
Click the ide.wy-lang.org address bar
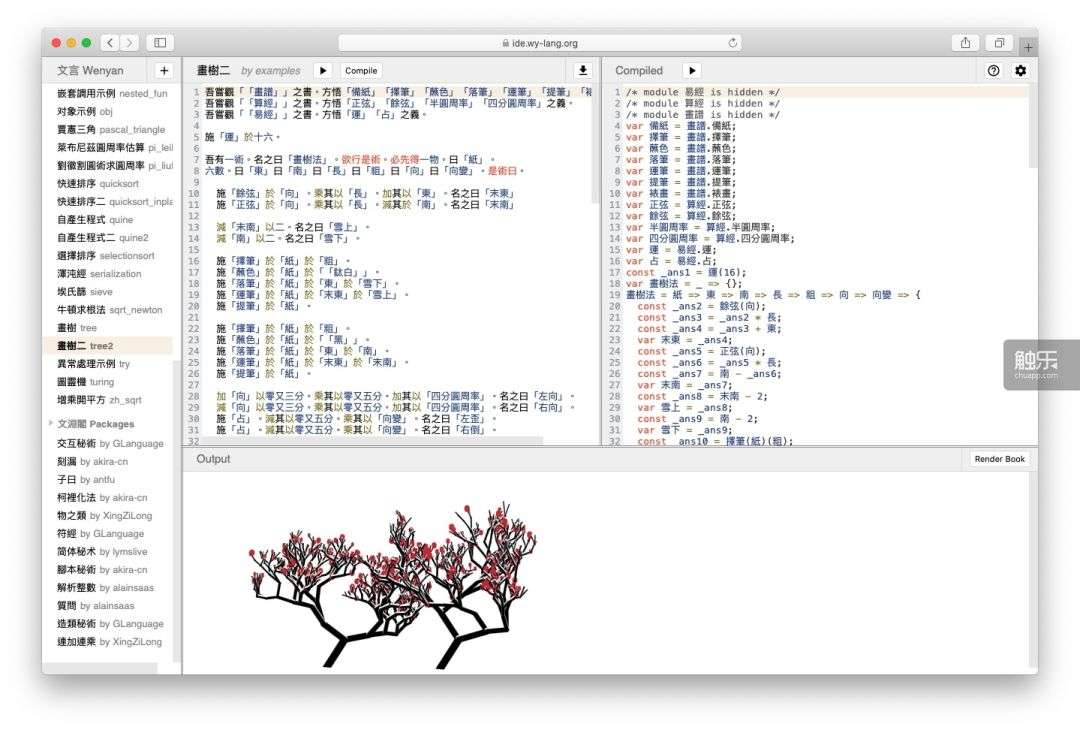[x=540, y=43]
